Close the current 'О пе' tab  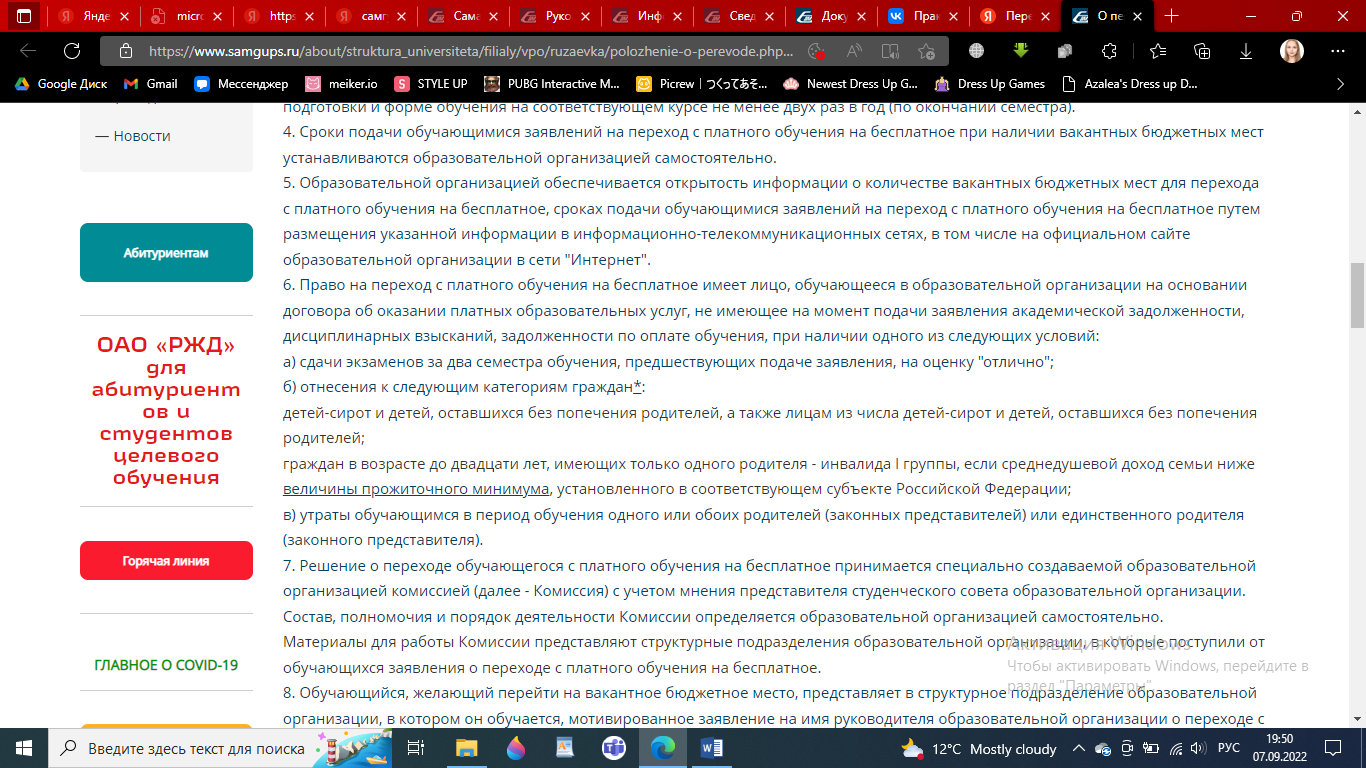click(x=1137, y=16)
